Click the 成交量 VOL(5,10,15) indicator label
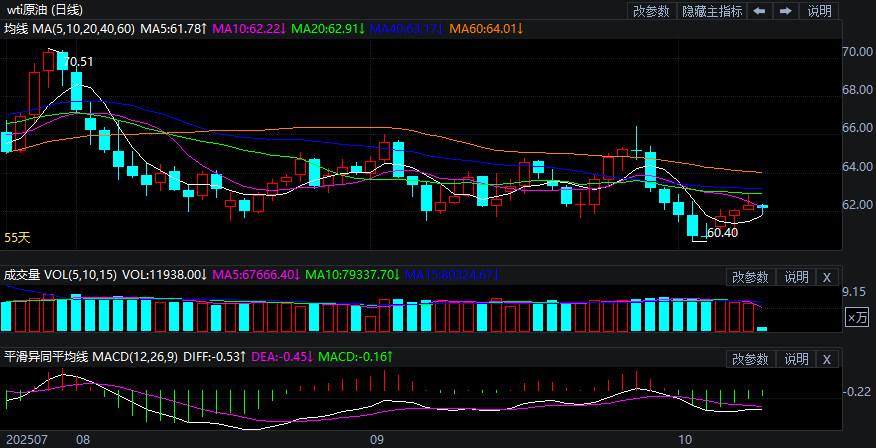876x448 pixels. [x=59, y=274]
